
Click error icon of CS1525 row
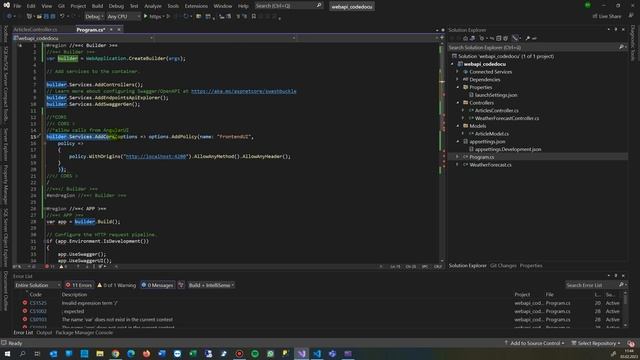point(25,303)
